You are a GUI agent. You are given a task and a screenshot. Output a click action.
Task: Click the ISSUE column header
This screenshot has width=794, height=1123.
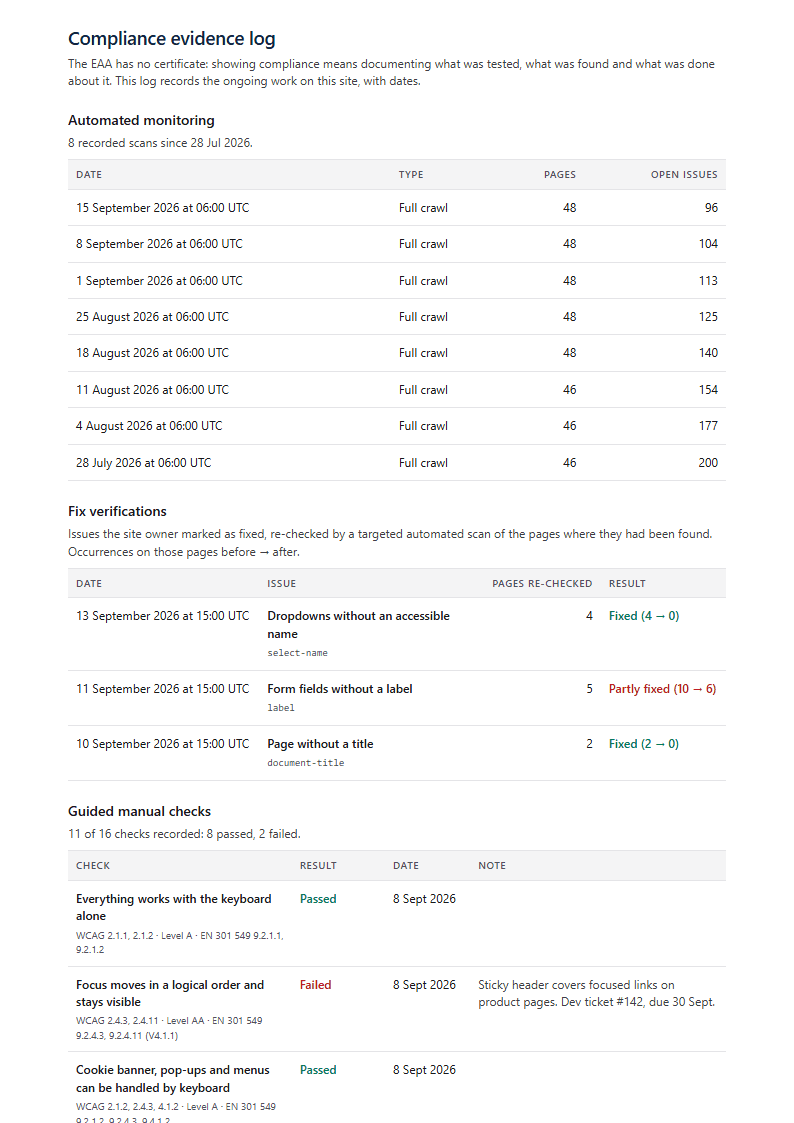pos(281,584)
